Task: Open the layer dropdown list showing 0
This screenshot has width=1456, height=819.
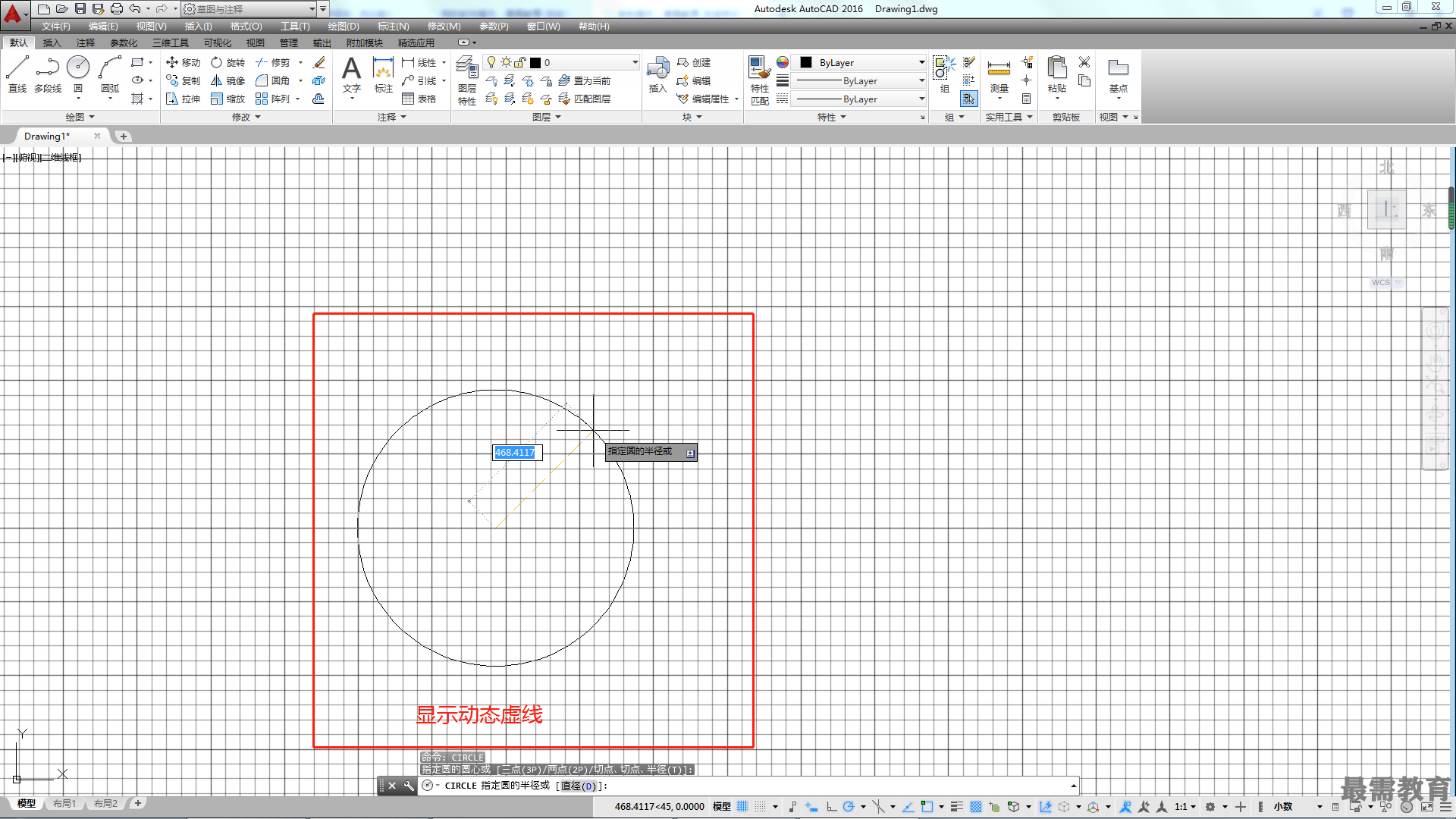Action: click(562, 62)
